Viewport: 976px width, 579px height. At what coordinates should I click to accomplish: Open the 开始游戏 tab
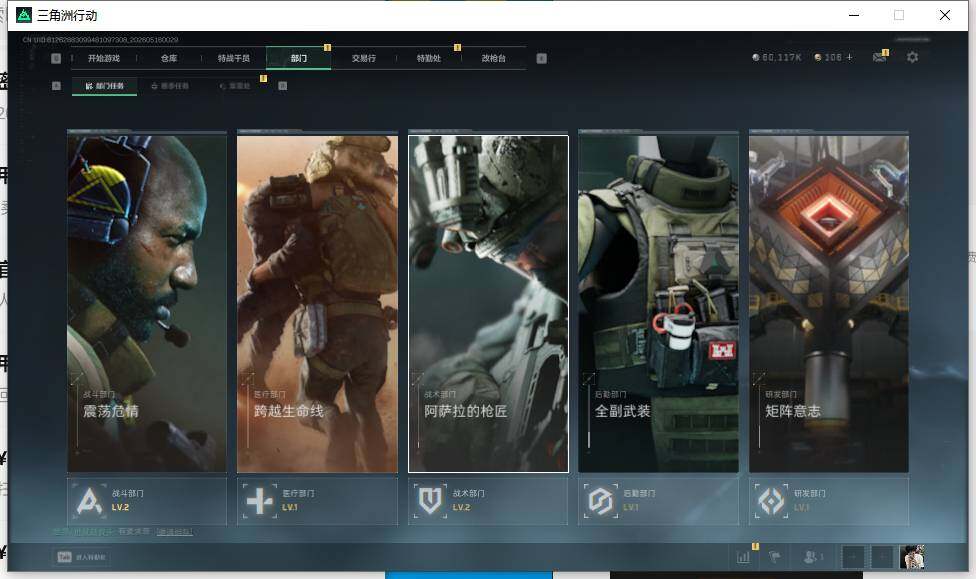pyautogui.click(x=103, y=58)
